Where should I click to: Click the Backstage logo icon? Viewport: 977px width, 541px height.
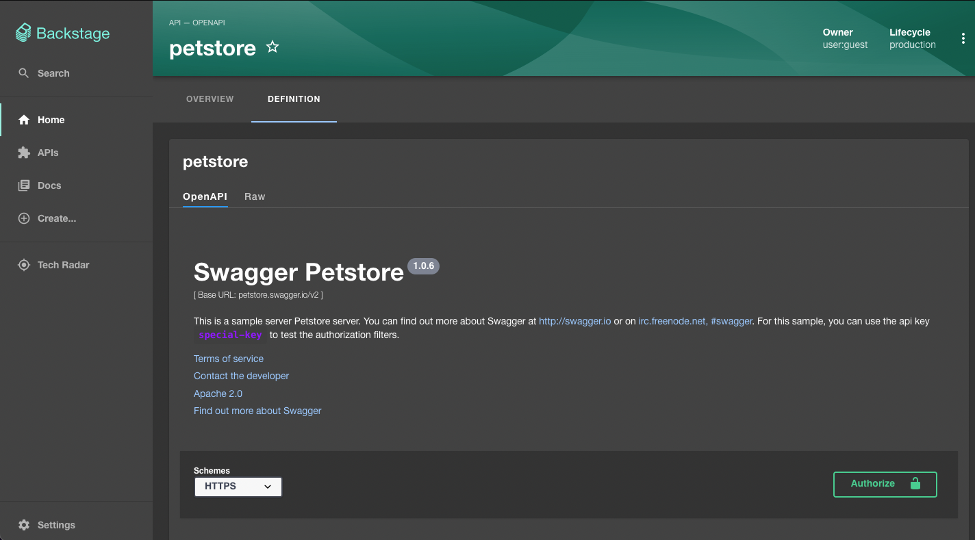(23, 33)
